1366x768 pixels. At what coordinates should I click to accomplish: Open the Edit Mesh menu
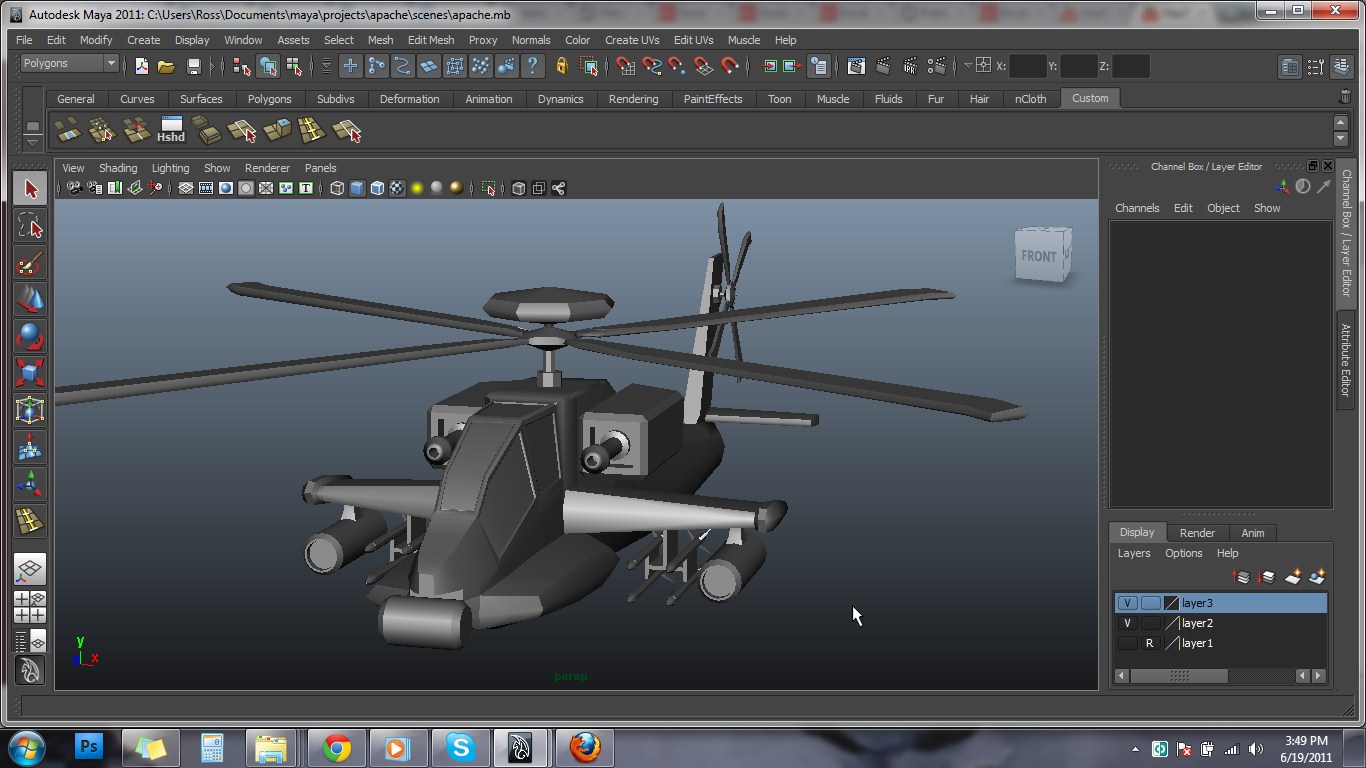tap(430, 40)
